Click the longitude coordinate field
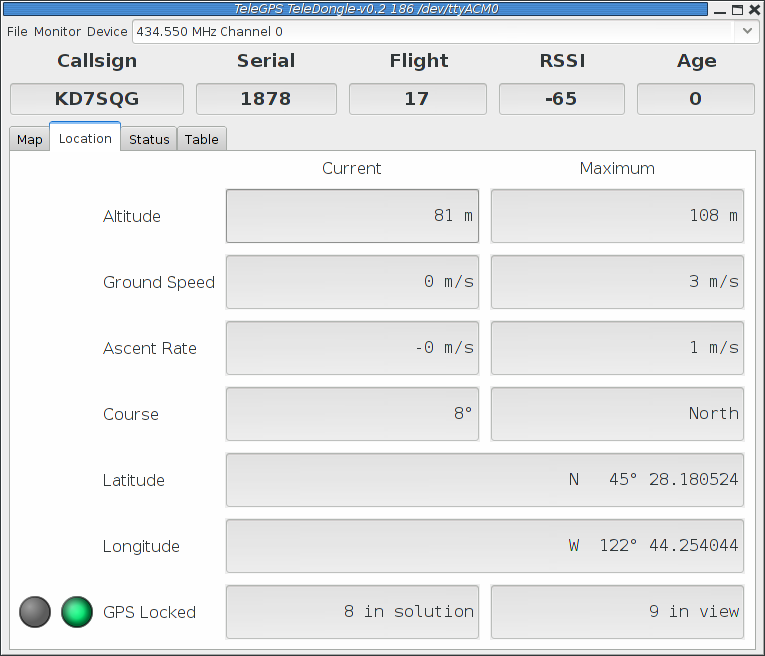Viewport: 765px width, 656px height. point(485,546)
